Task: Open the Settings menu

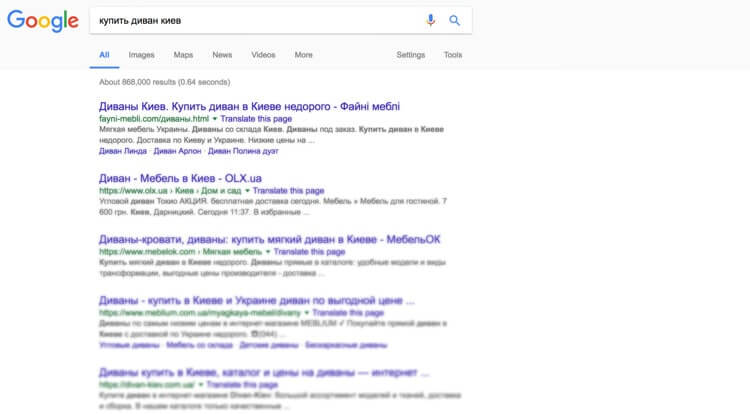Action: tap(410, 55)
